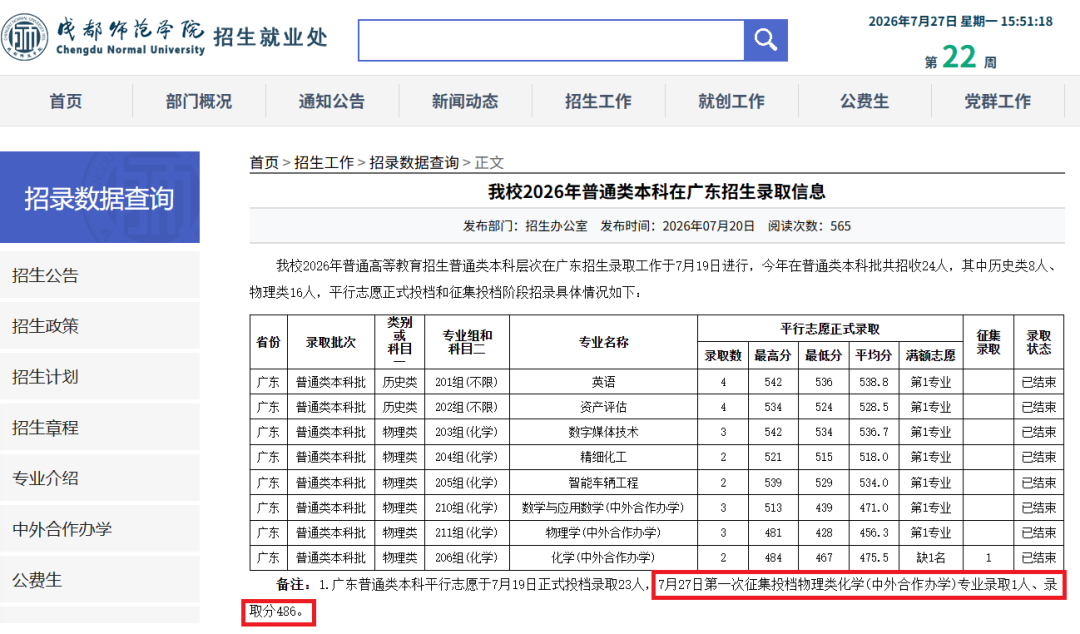Image resolution: width=1080 pixels, height=634 pixels.
Task: Click the average score 538.8 cell
Action: [x=873, y=382]
